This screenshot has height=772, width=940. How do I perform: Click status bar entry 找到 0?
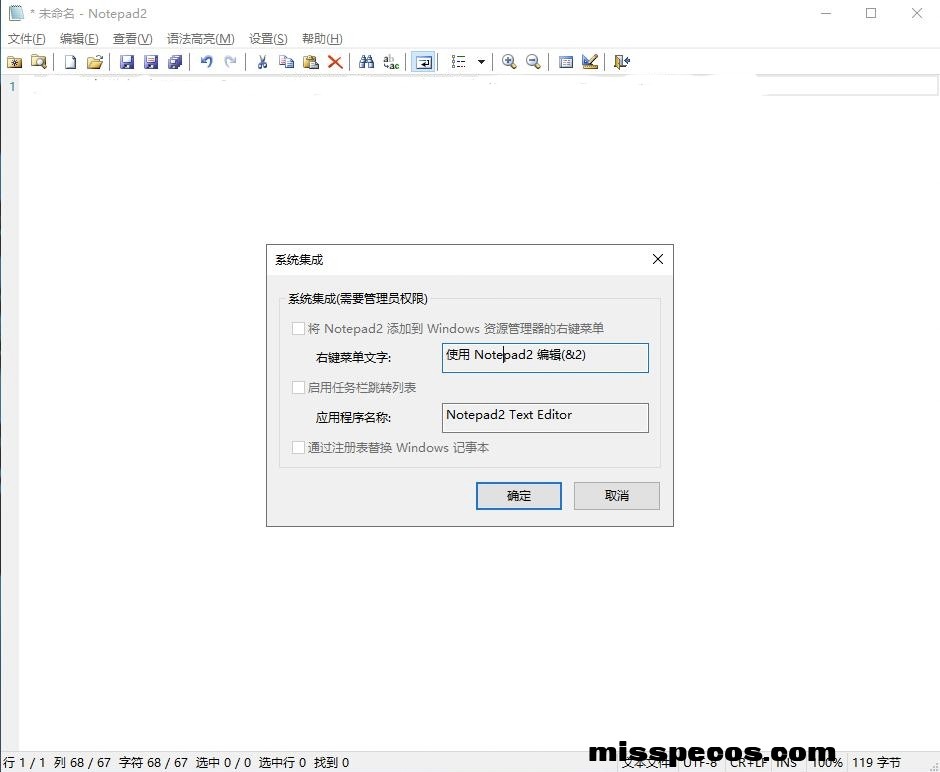(331, 762)
